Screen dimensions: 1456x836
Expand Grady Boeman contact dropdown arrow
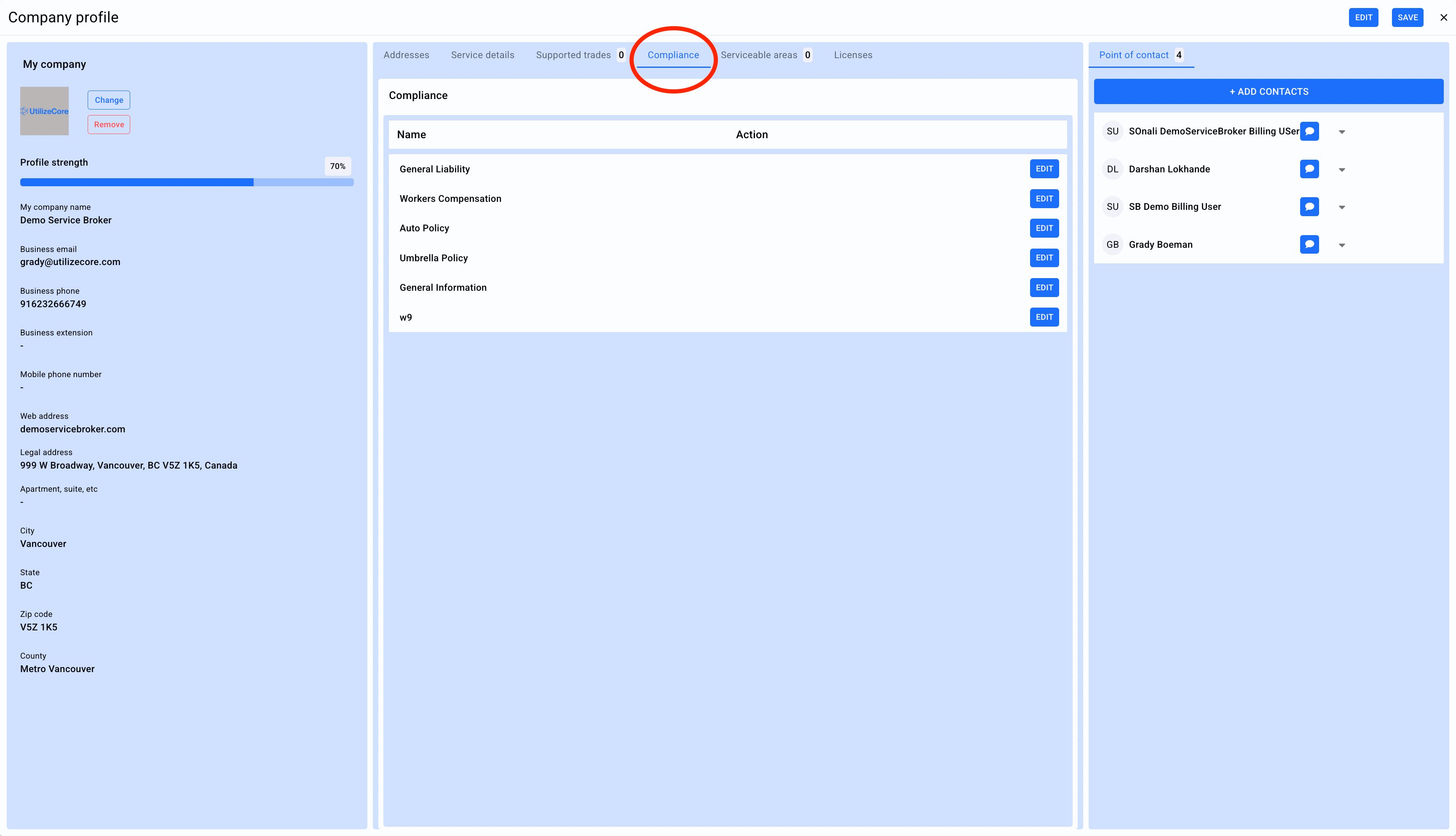tap(1341, 245)
